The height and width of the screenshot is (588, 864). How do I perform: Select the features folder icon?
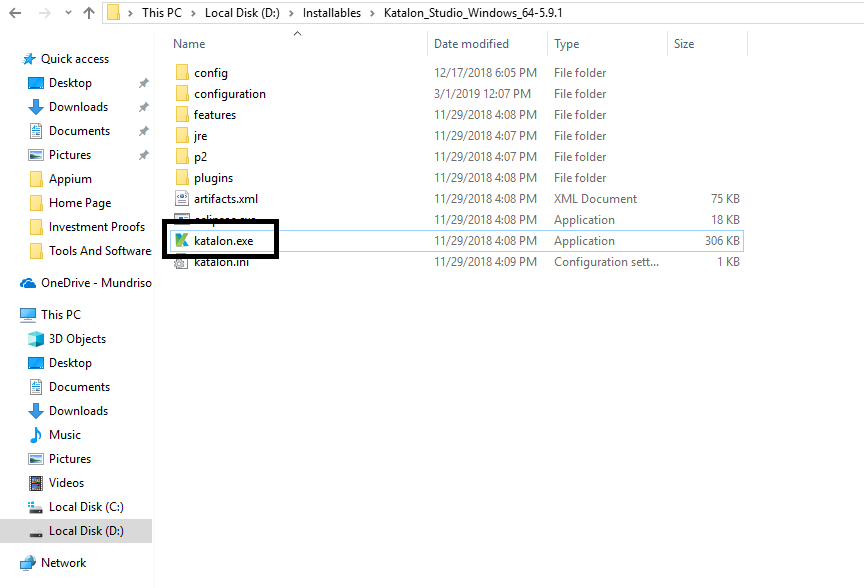[x=182, y=115]
